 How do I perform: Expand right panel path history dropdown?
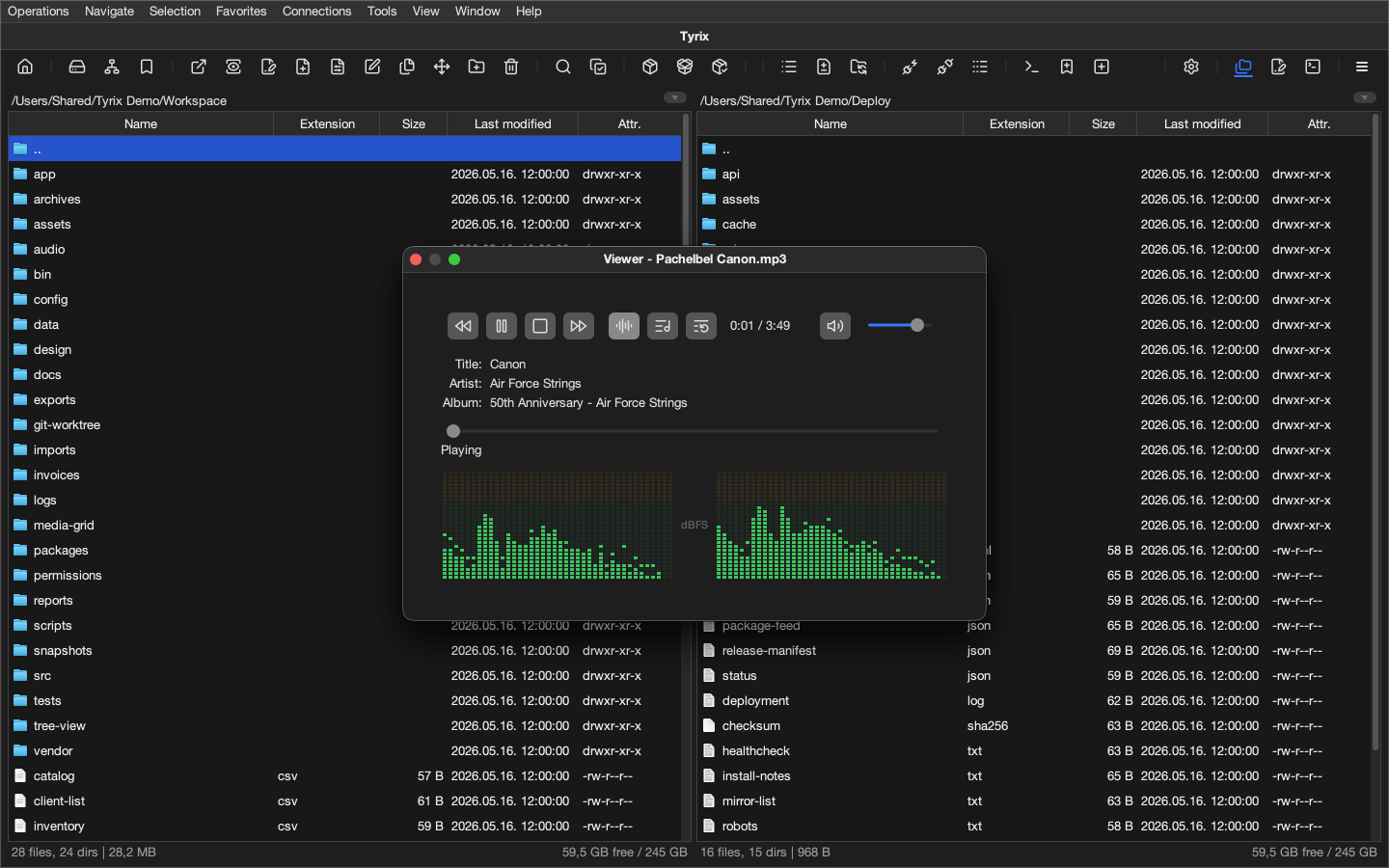coord(1365,97)
